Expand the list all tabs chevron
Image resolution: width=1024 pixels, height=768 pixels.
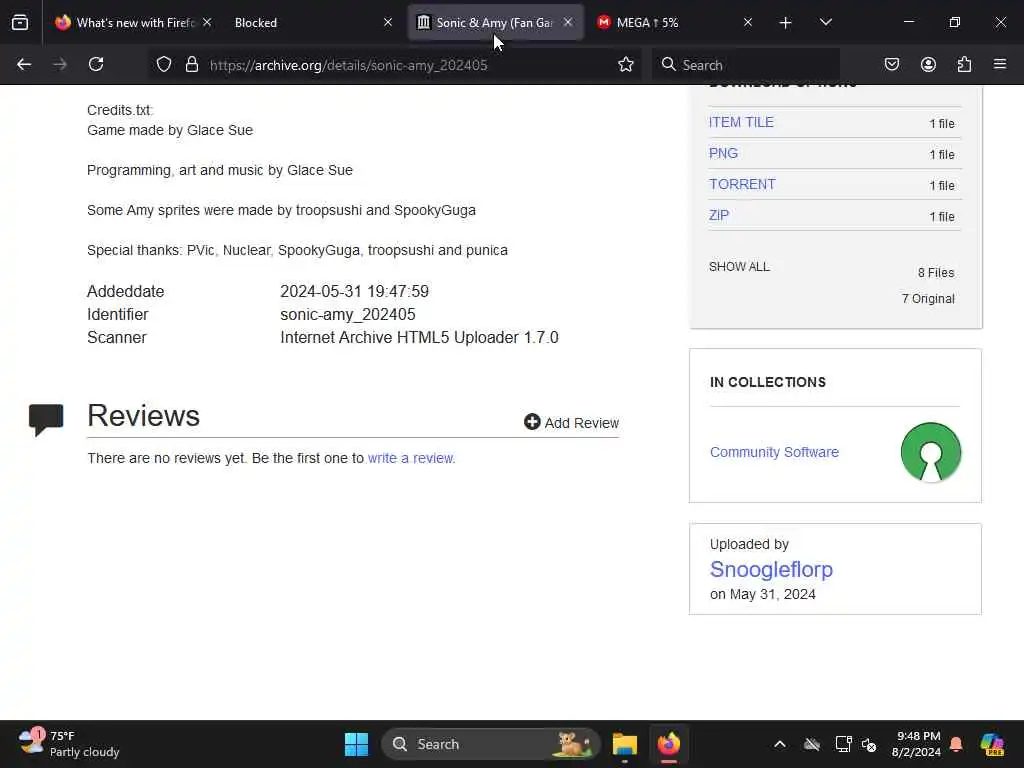[825, 23]
